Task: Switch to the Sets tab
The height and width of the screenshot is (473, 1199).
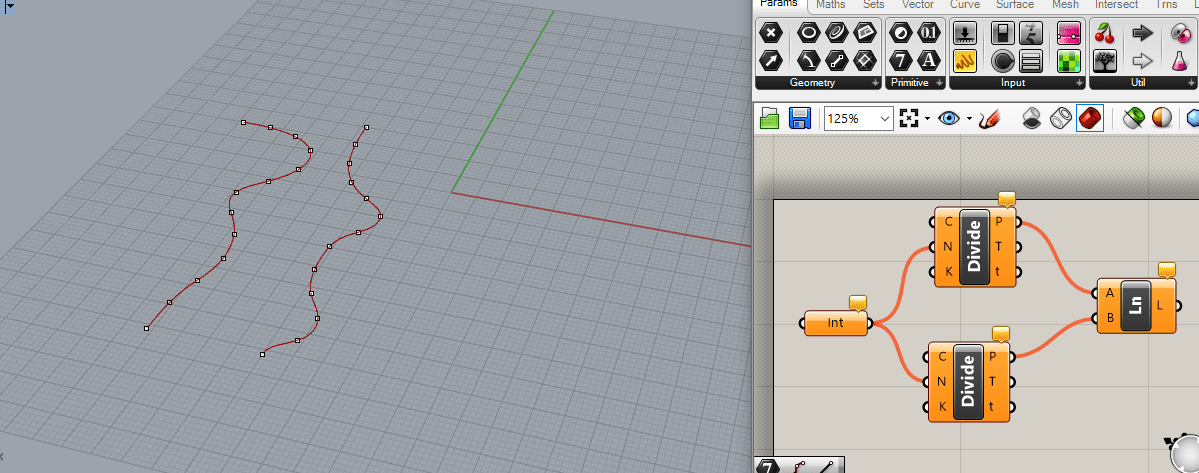Action: point(873,5)
